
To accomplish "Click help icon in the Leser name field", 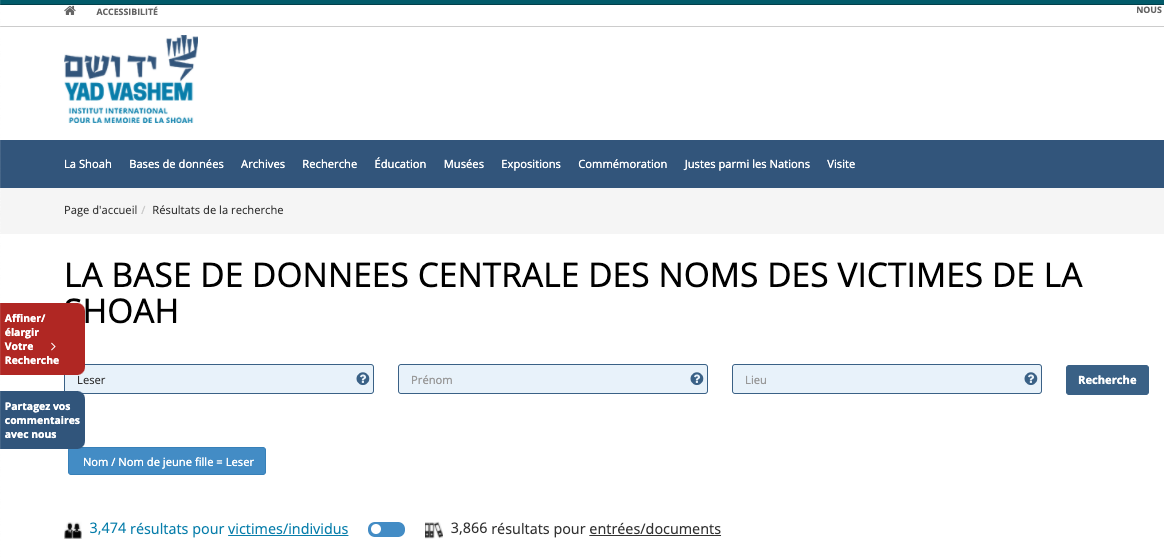I will click(362, 379).
